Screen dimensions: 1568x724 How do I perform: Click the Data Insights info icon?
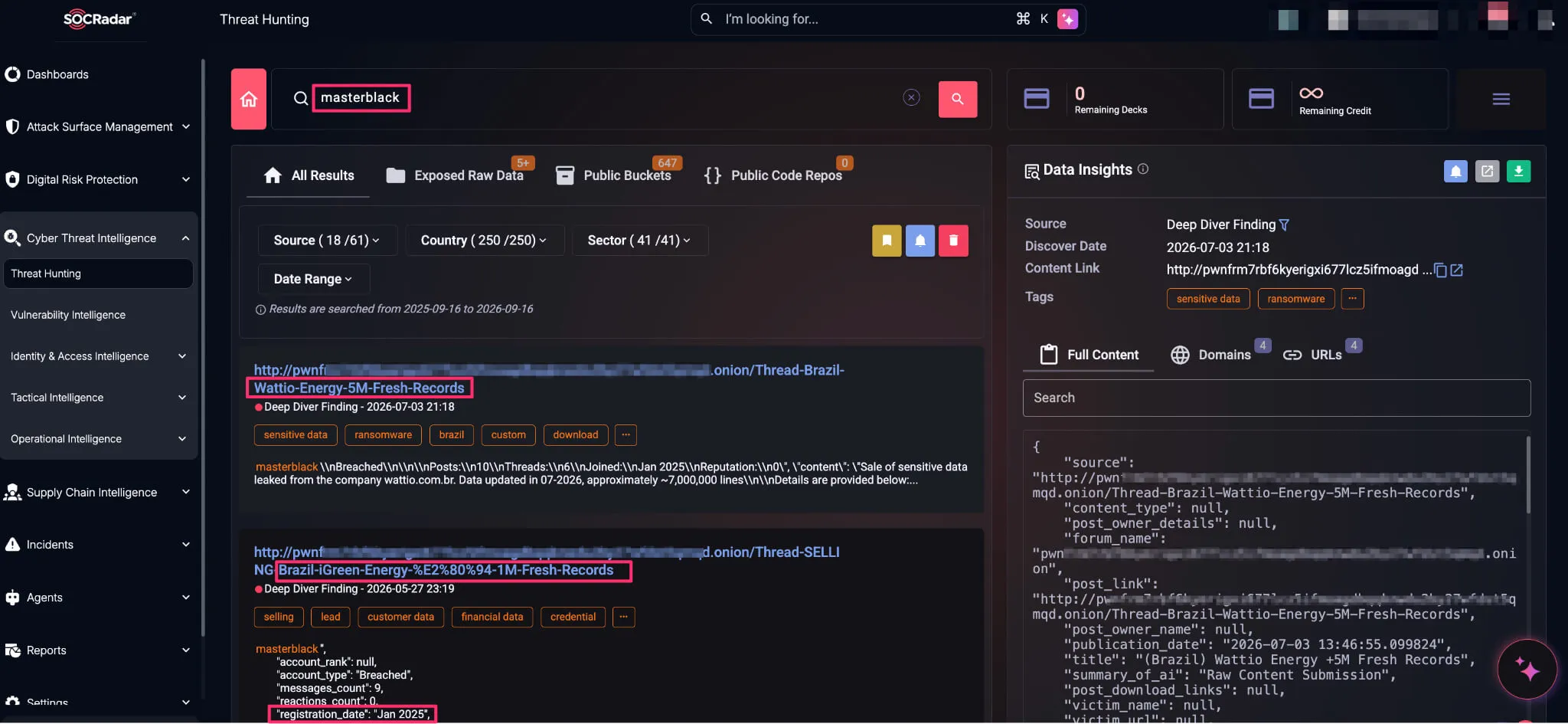point(1142,169)
